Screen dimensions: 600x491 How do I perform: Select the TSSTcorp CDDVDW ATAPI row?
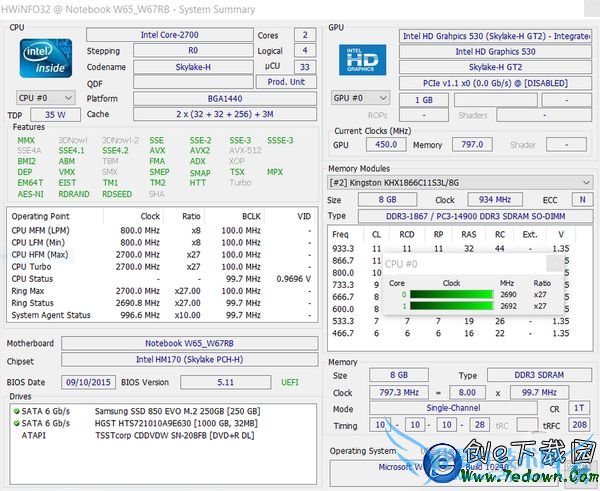pos(163,436)
